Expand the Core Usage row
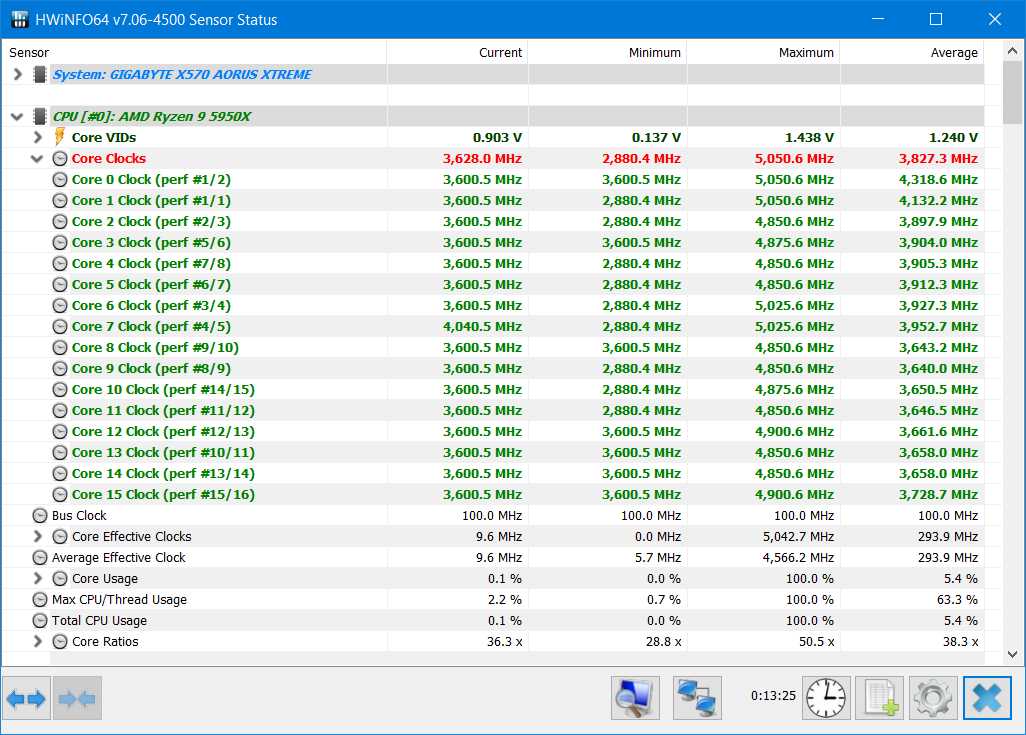The width and height of the screenshot is (1026, 735). pyautogui.click(x=38, y=579)
